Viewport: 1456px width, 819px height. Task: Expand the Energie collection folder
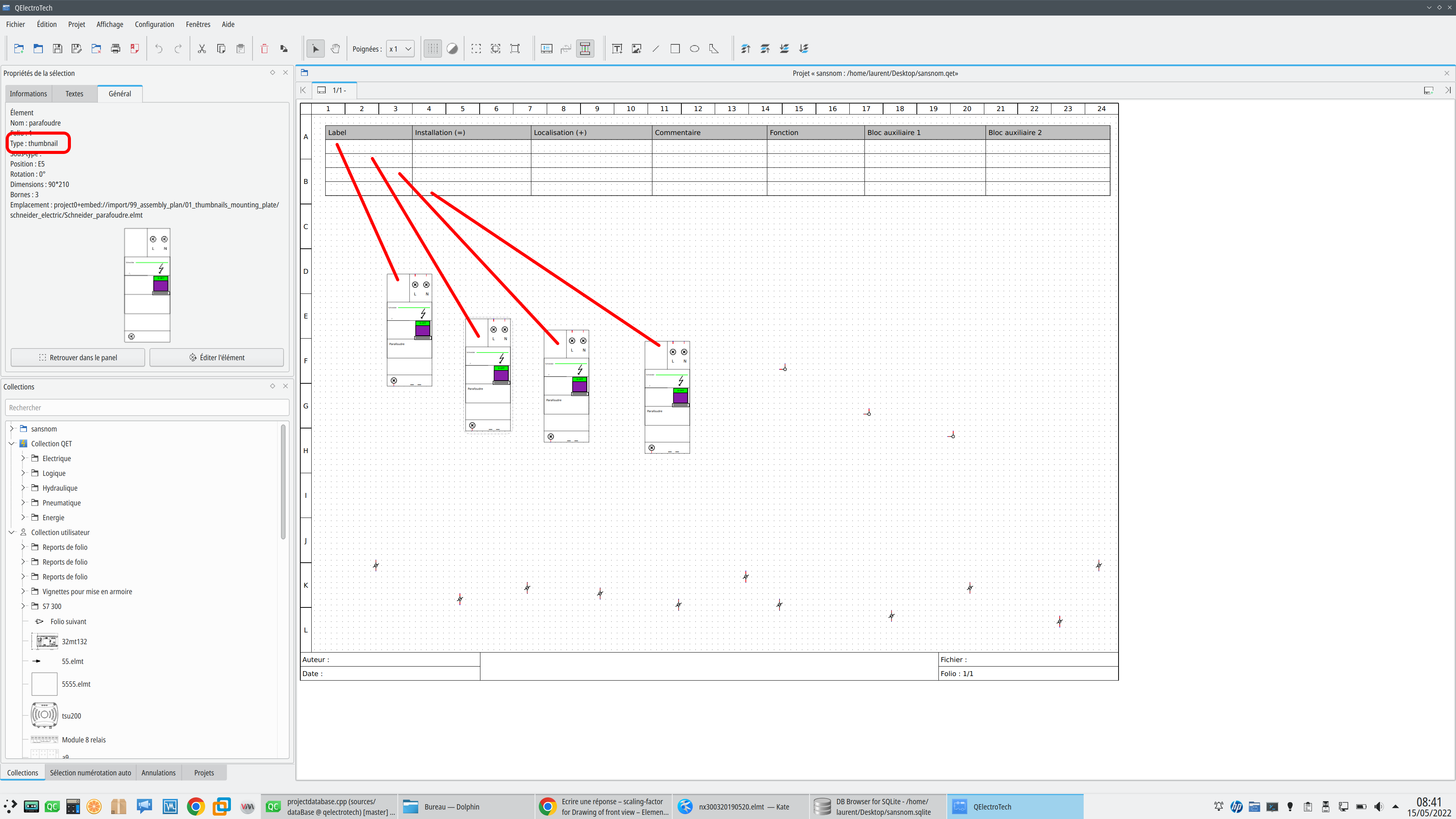pos(22,517)
